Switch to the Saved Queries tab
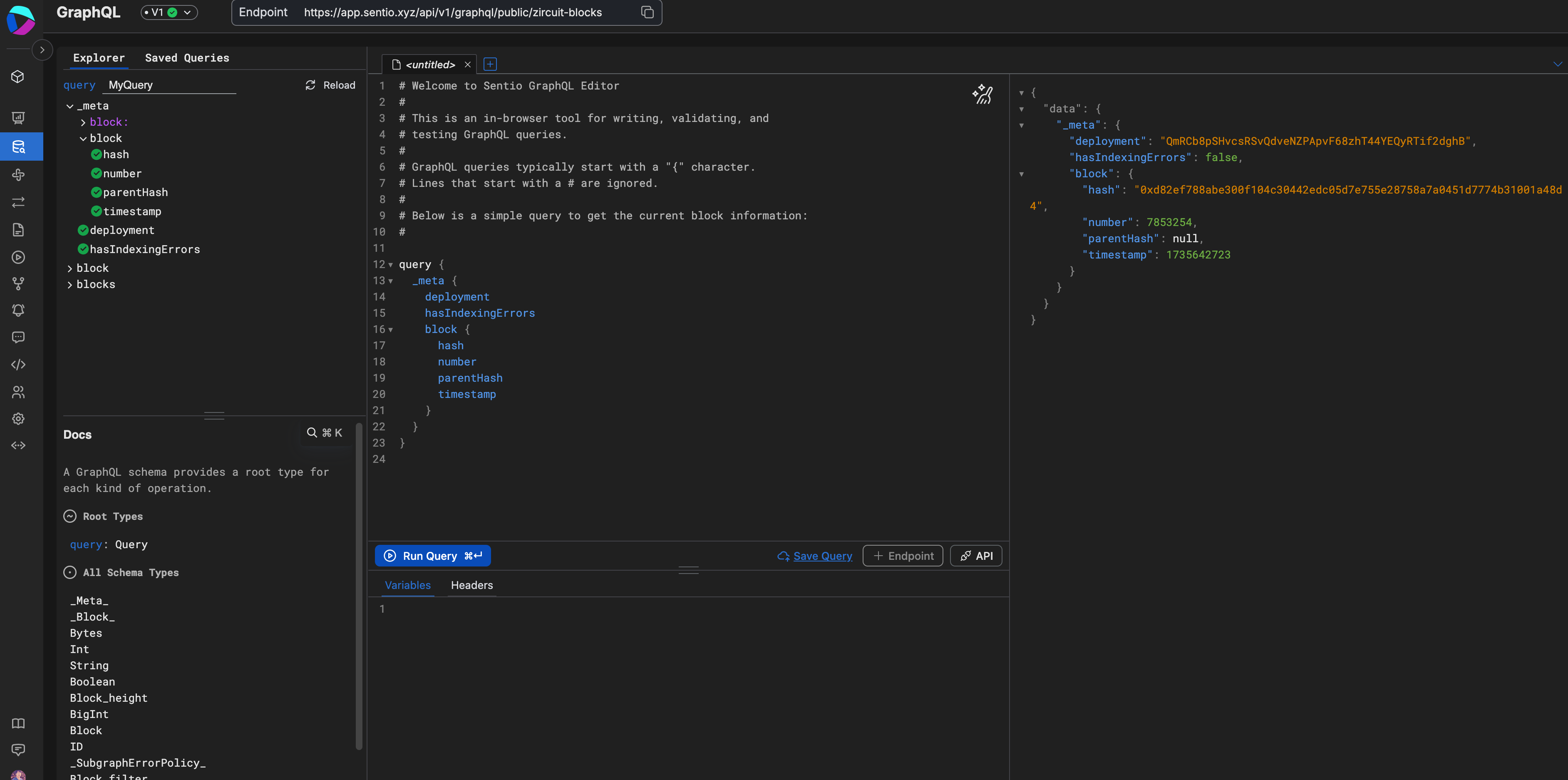 (187, 58)
